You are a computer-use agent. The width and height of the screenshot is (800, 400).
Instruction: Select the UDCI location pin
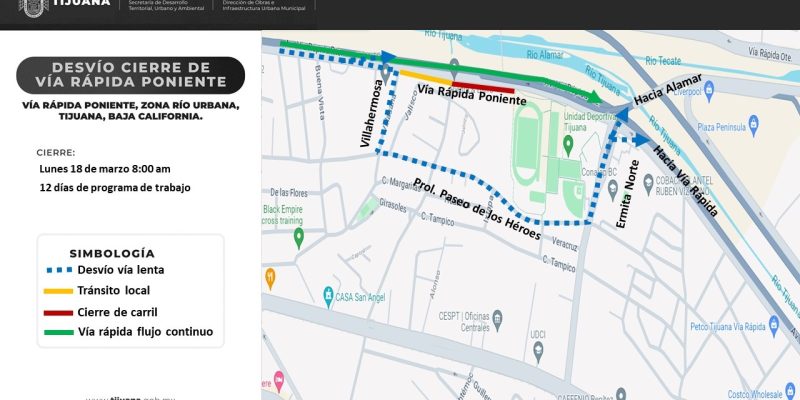tap(538, 351)
